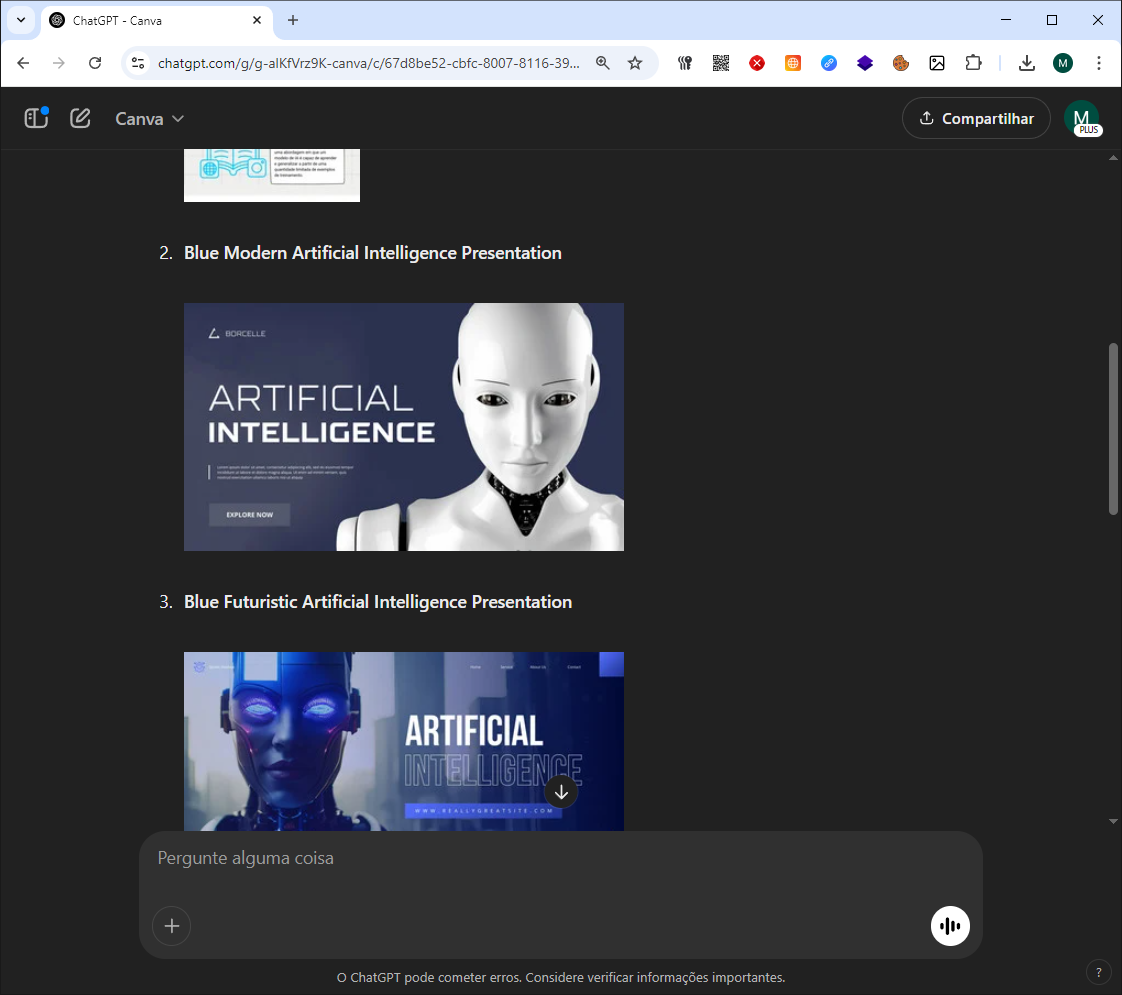Open the red X circle extension
Image resolution: width=1122 pixels, height=995 pixels.
(x=757, y=63)
